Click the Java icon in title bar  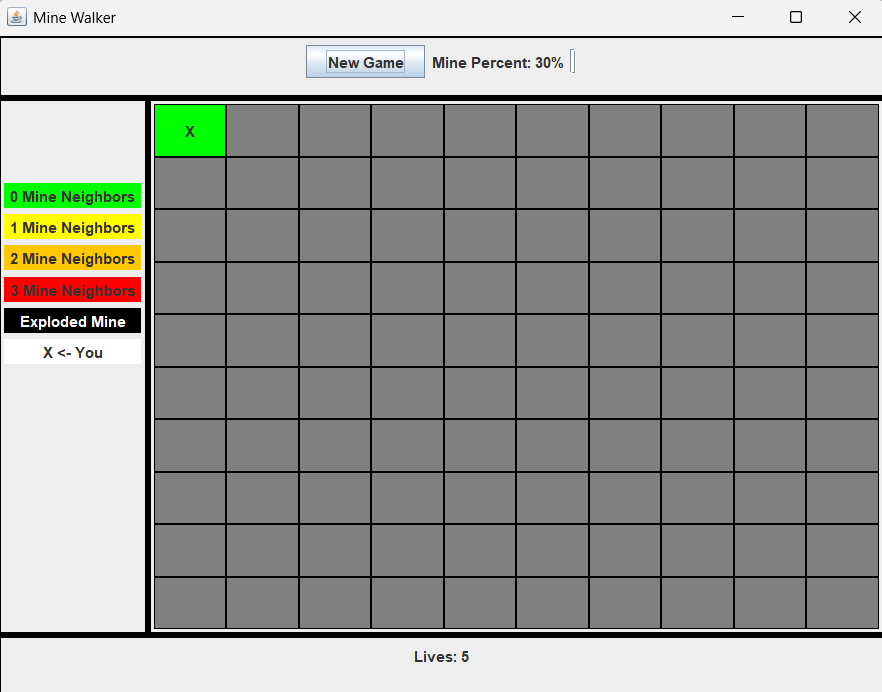tap(17, 17)
